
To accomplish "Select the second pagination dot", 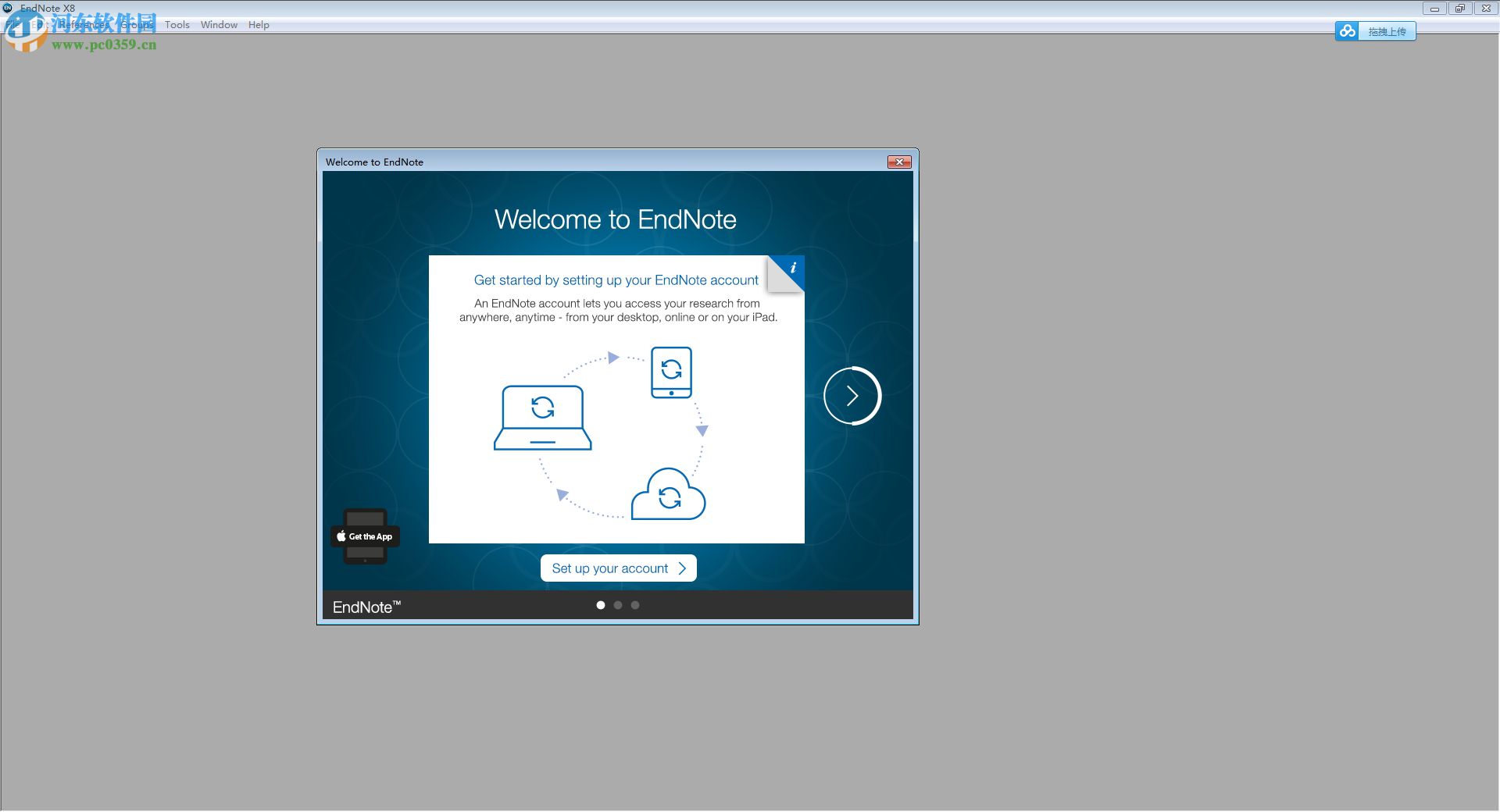I will coord(617,604).
